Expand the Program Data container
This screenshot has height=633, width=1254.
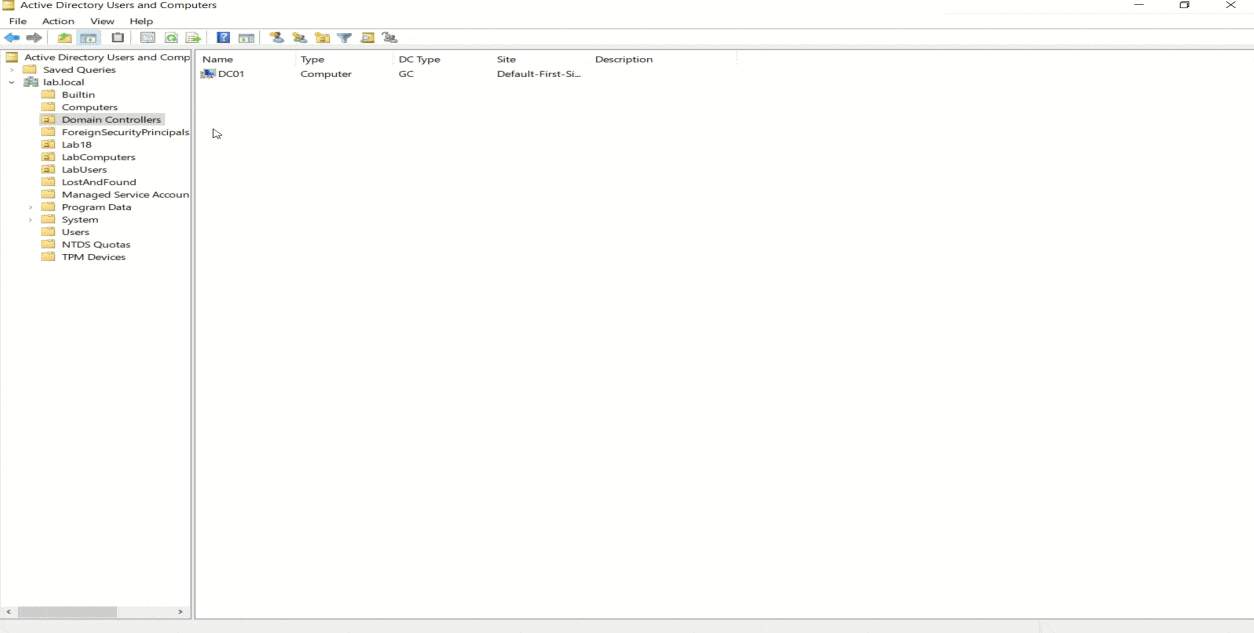pos(31,207)
